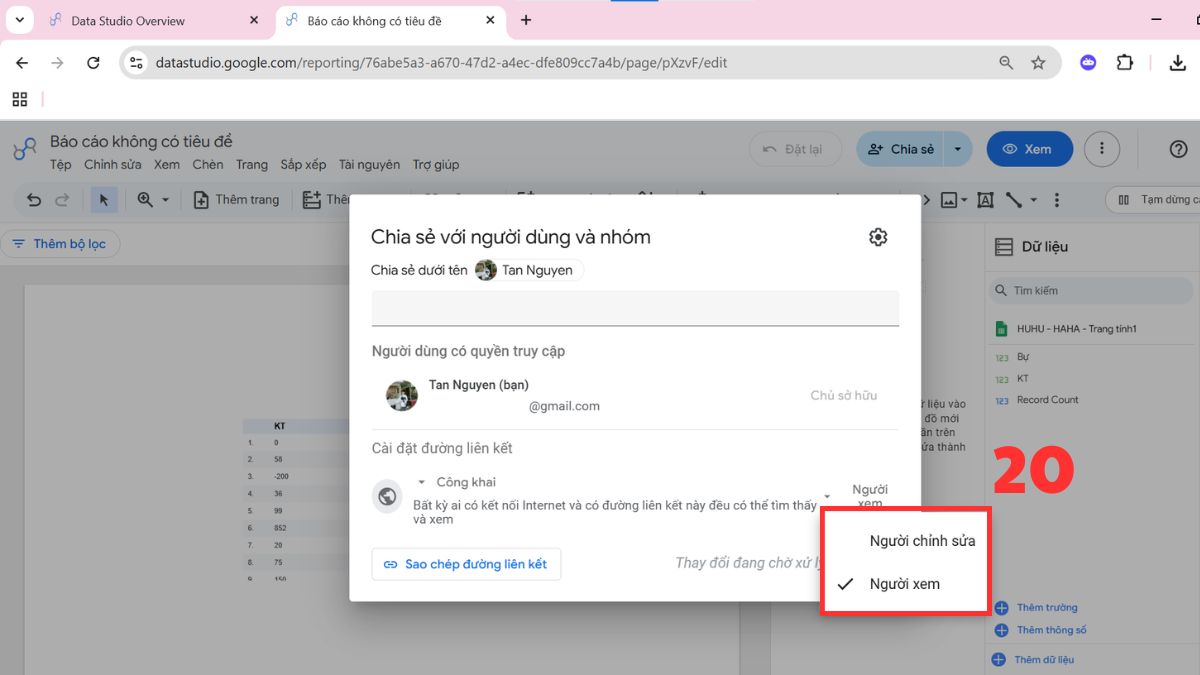Add a page with Thêm trang
Screen dimensions: 1200x675
point(236,200)
